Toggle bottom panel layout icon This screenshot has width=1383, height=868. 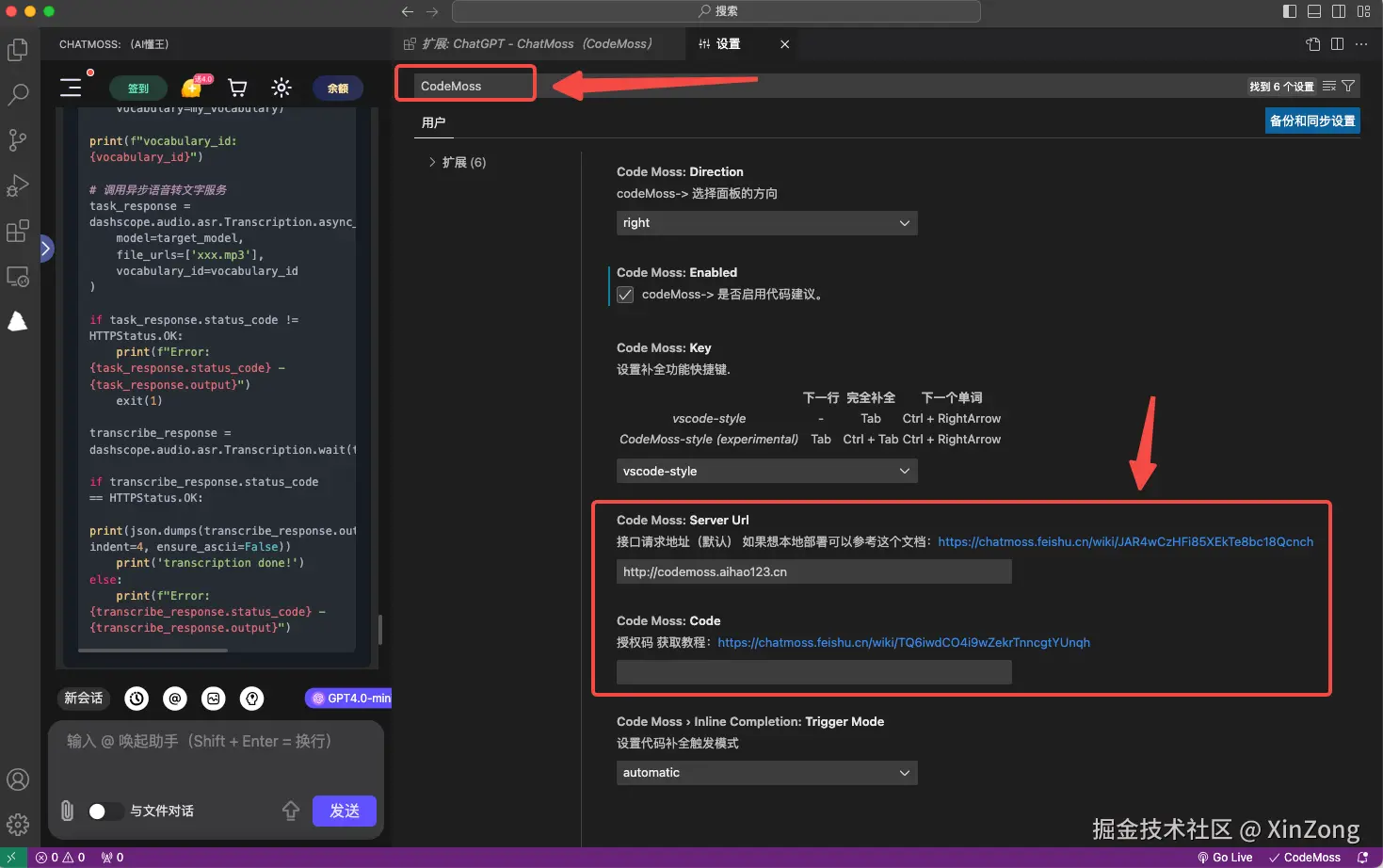point(1314,11)
